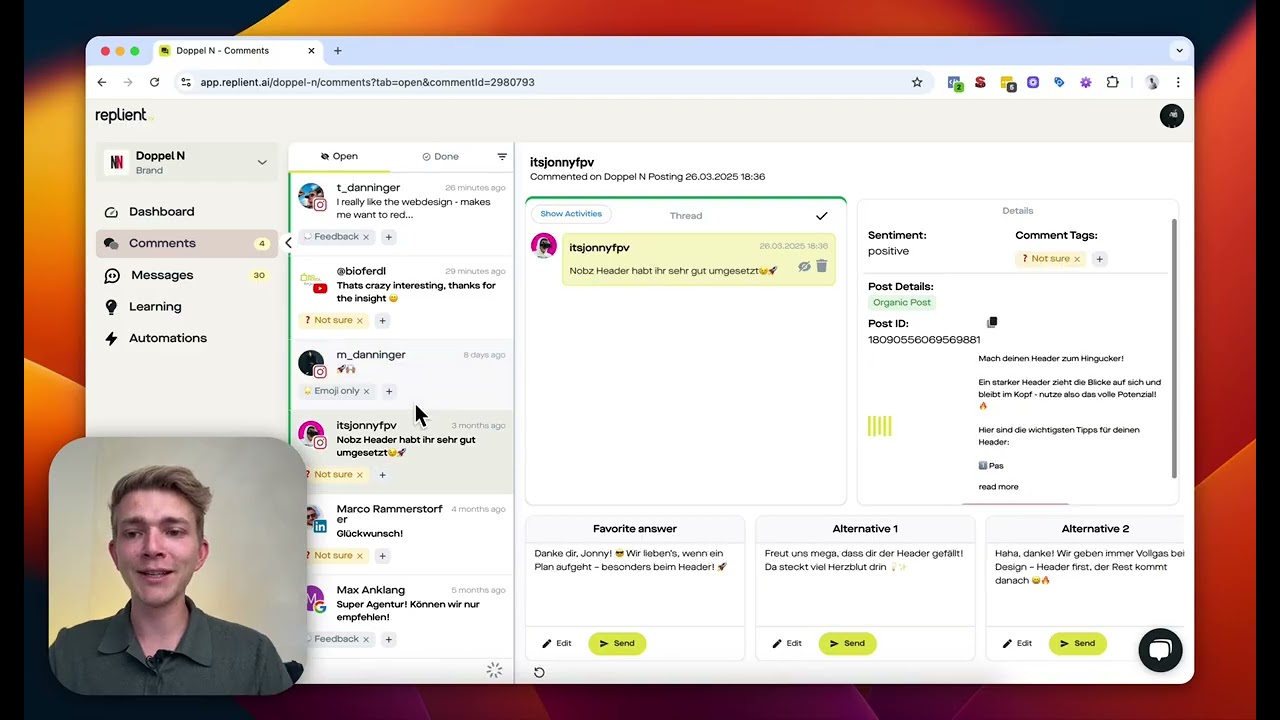Open the Automations sidebar item
1280x720 pixels.
(167, 338)
